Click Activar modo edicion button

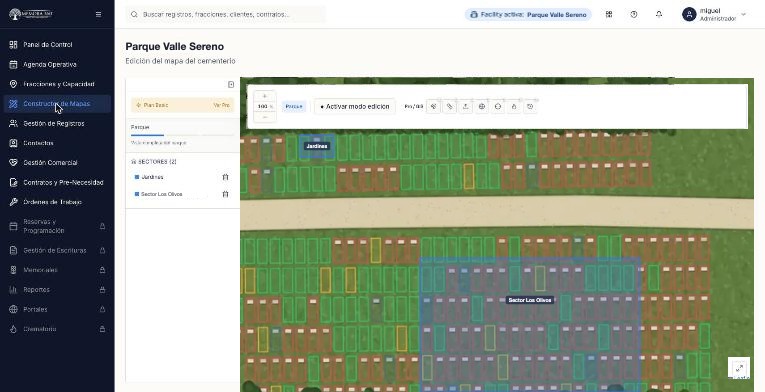point(355,106)
